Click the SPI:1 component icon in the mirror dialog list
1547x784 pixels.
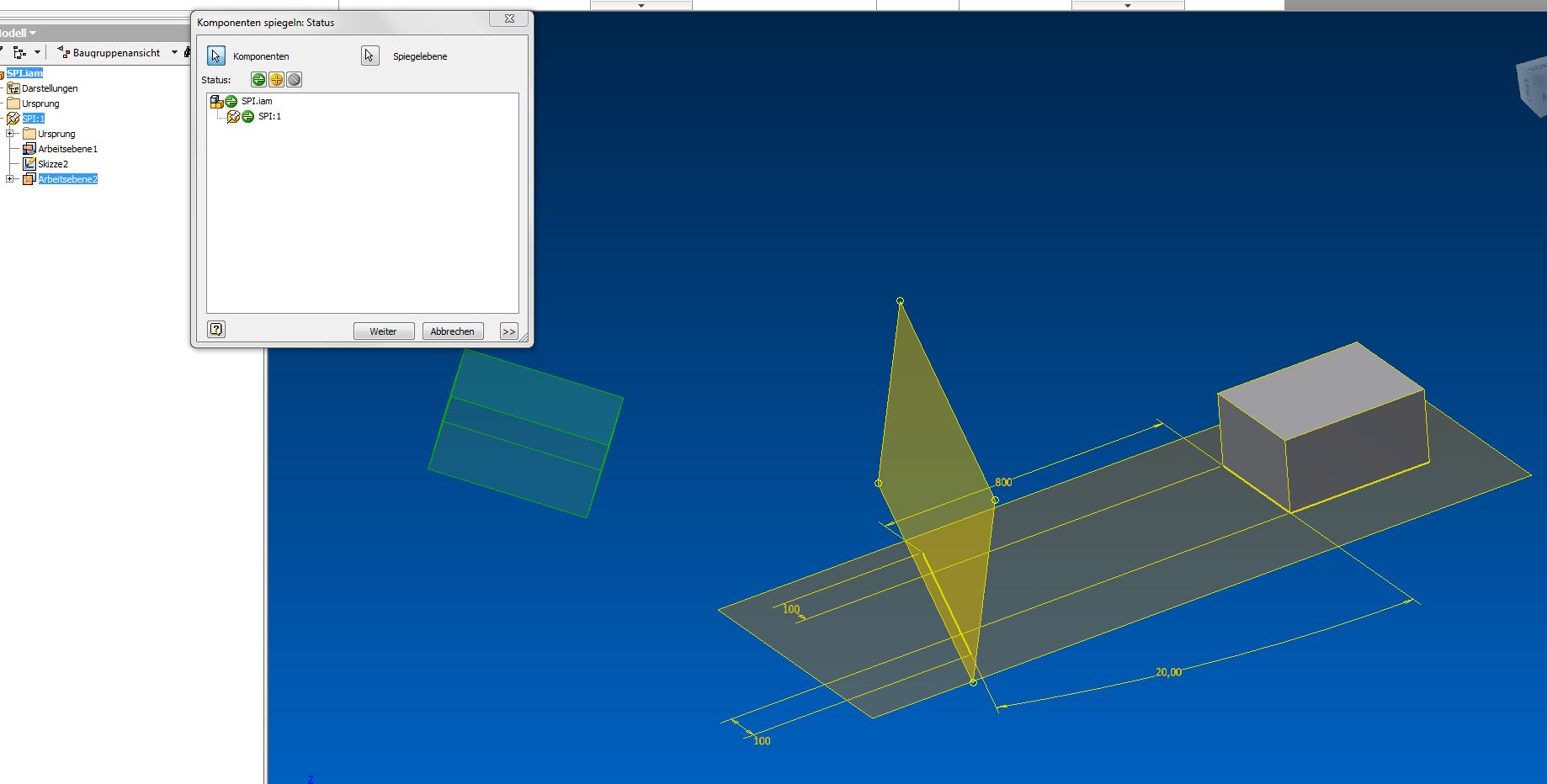tap(233, 117)
